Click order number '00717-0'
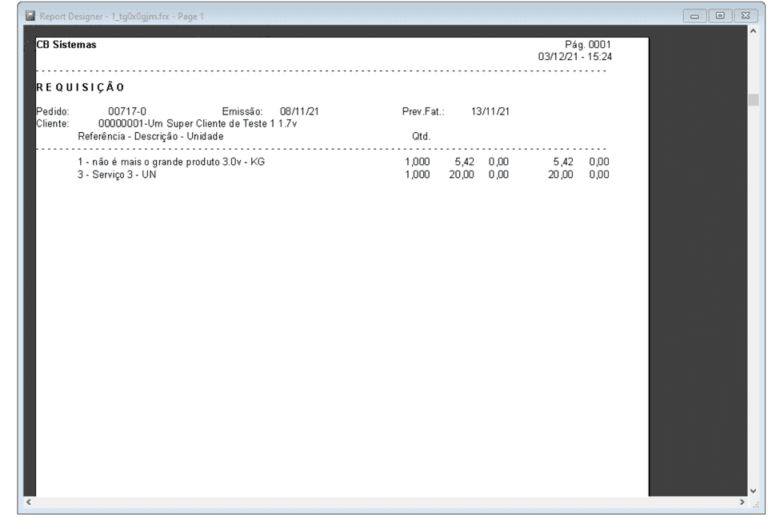Screen dimensions: 768x518 click(x=127, y=112)
